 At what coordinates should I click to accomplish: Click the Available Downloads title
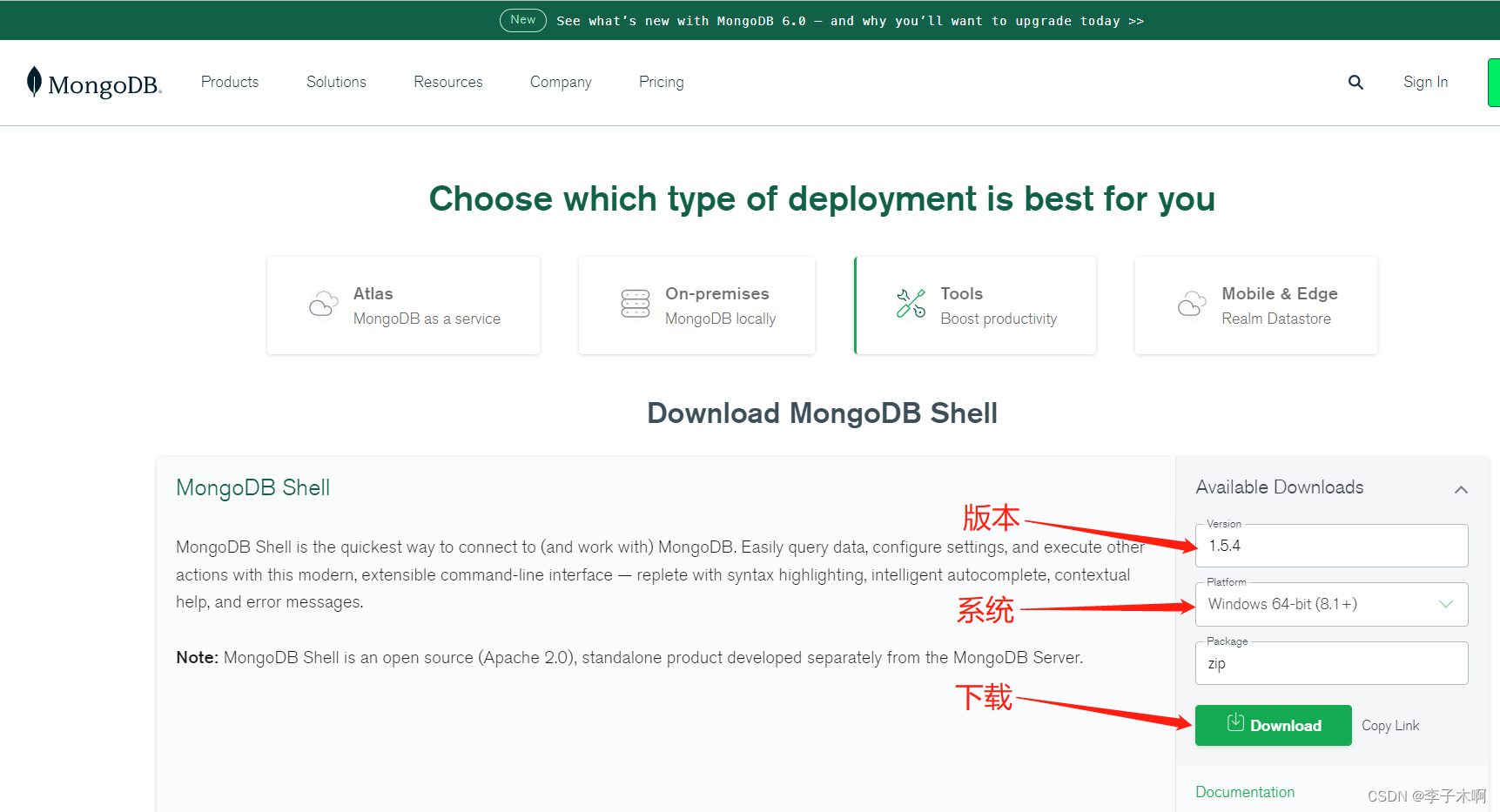(x=1280, y=487)
